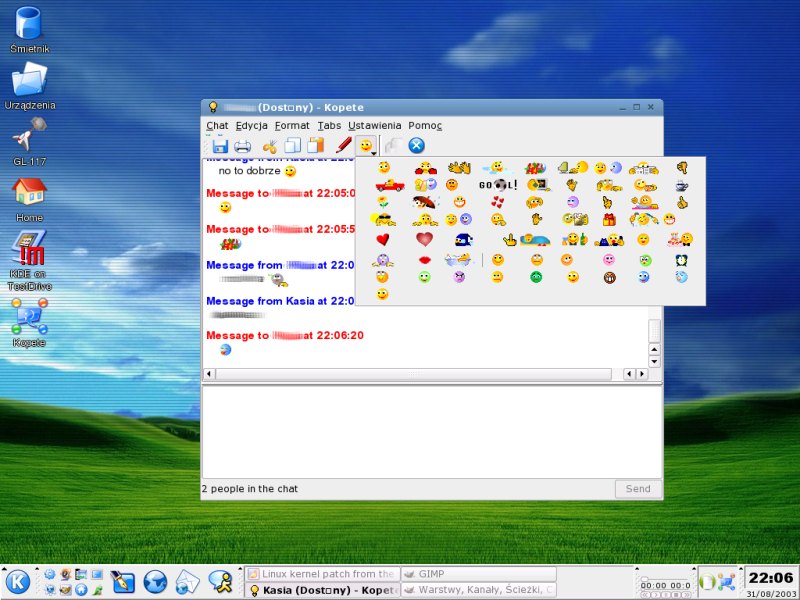Pick the dark green sick face emoticon
The width and height of the screenshot is (800, 600).
coord(536,277)
